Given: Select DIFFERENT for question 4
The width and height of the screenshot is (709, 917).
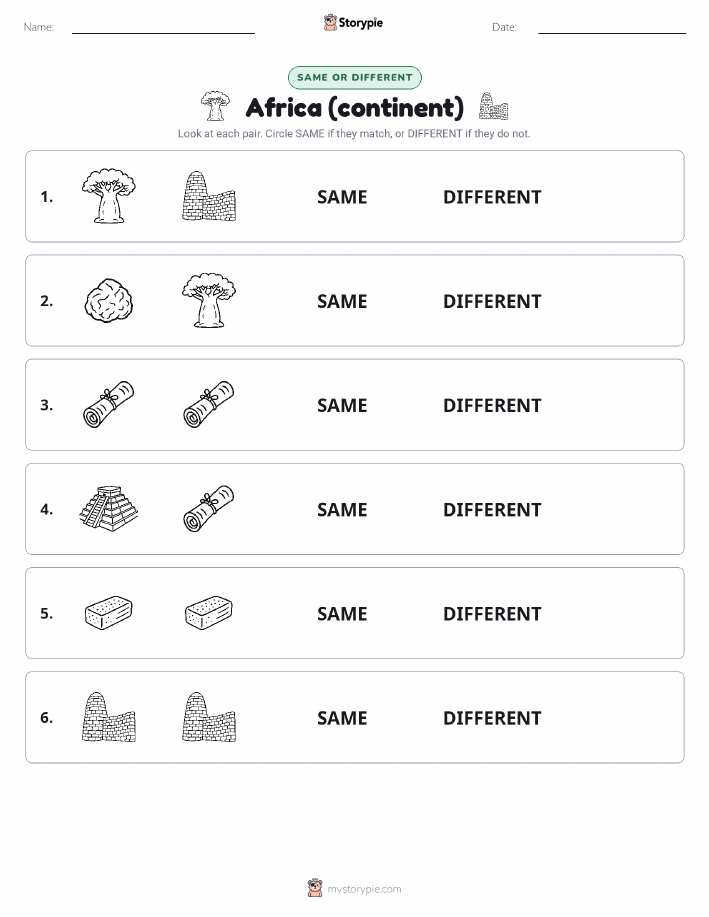Looking at the screenshot, I should [492, 509].
